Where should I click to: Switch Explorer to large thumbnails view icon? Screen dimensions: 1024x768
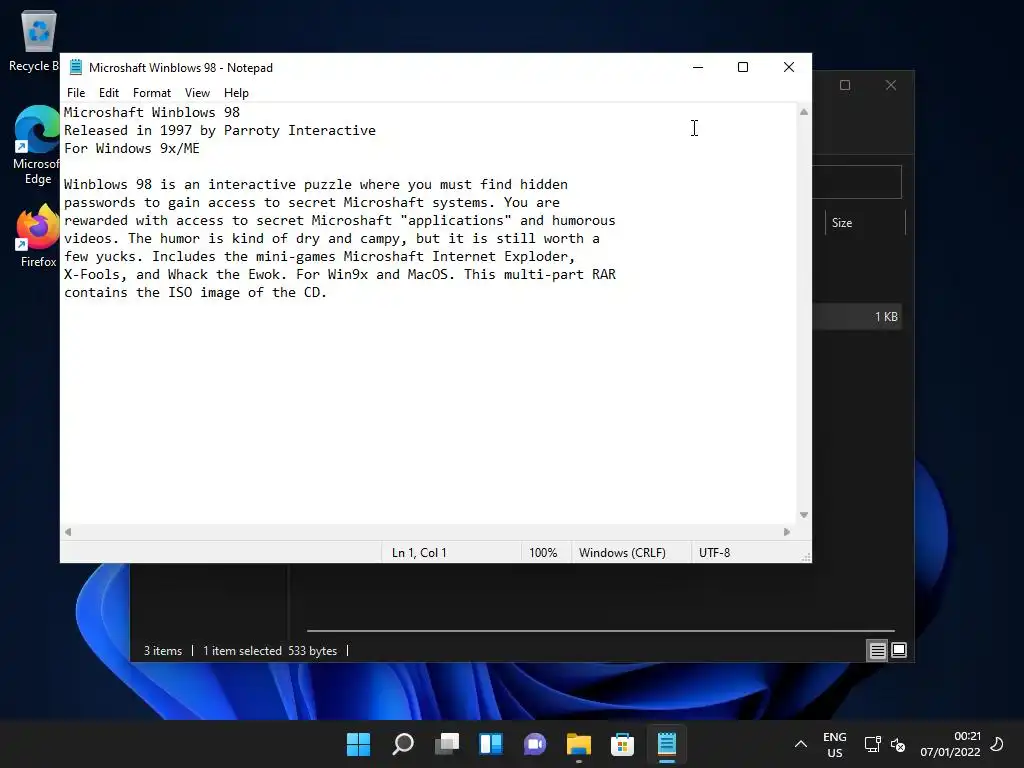[x=899, y=650]
